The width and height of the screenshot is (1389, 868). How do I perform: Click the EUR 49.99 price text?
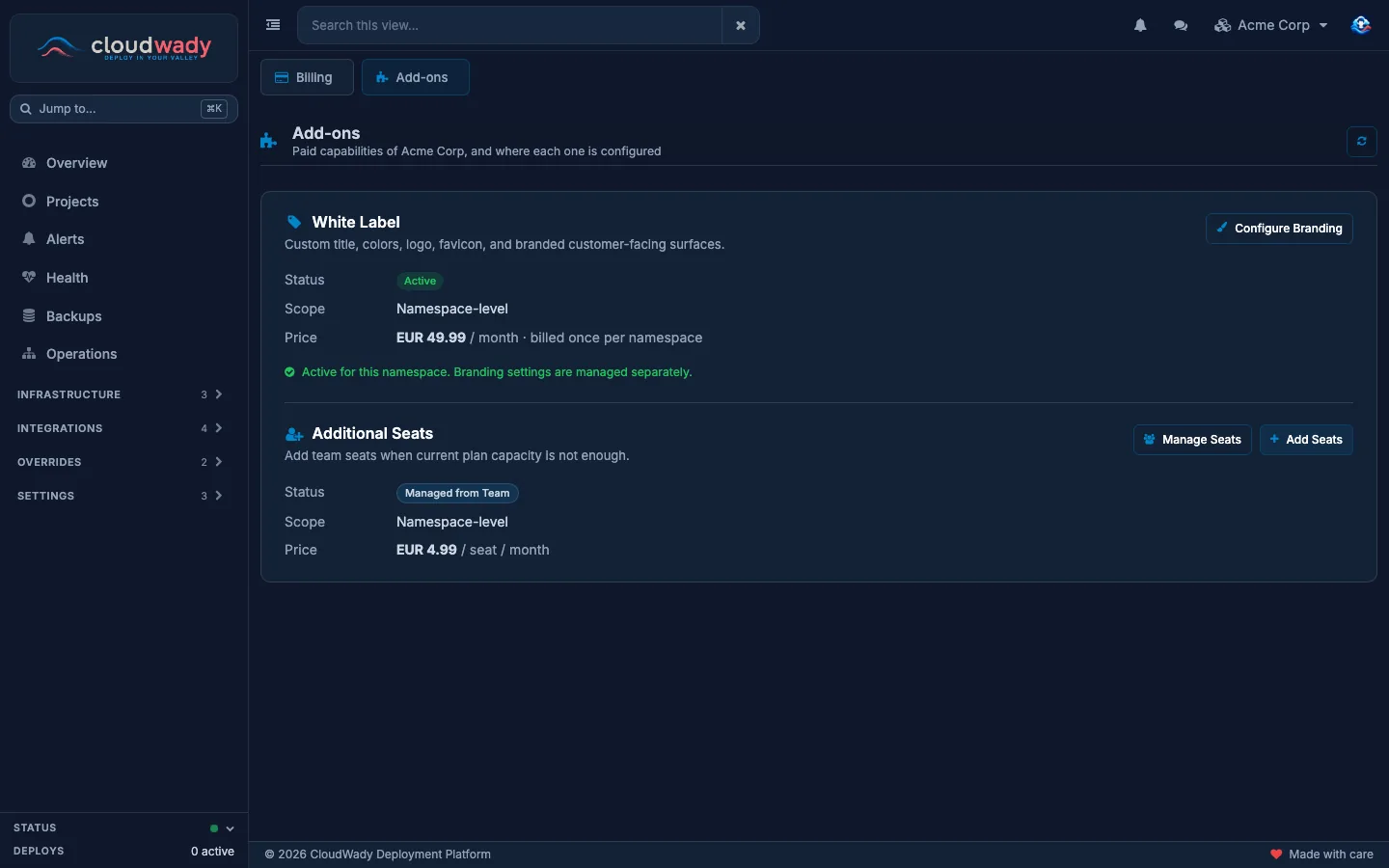tap(431, 338)
